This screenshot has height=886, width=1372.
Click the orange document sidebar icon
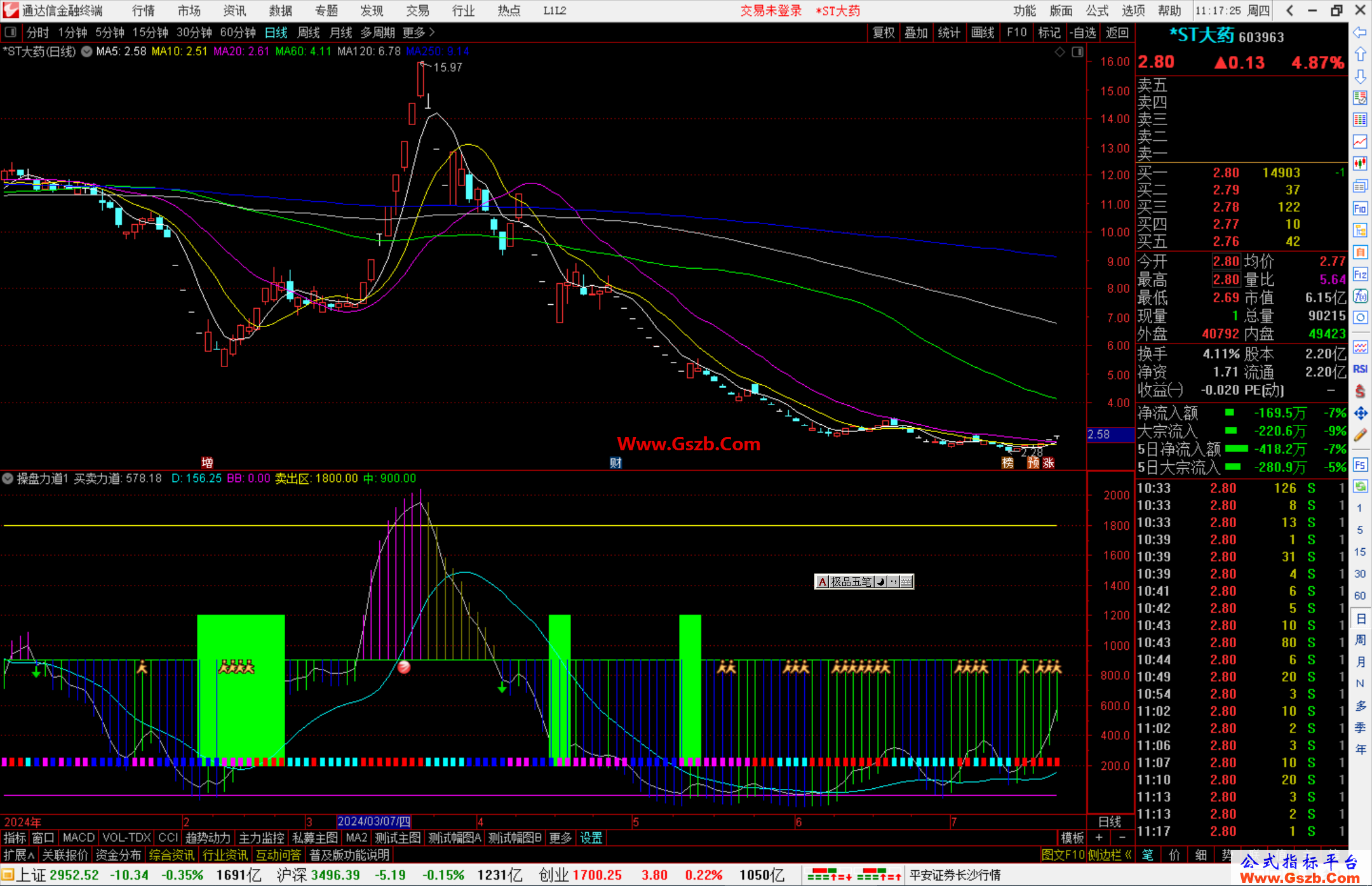point(1360,252)
